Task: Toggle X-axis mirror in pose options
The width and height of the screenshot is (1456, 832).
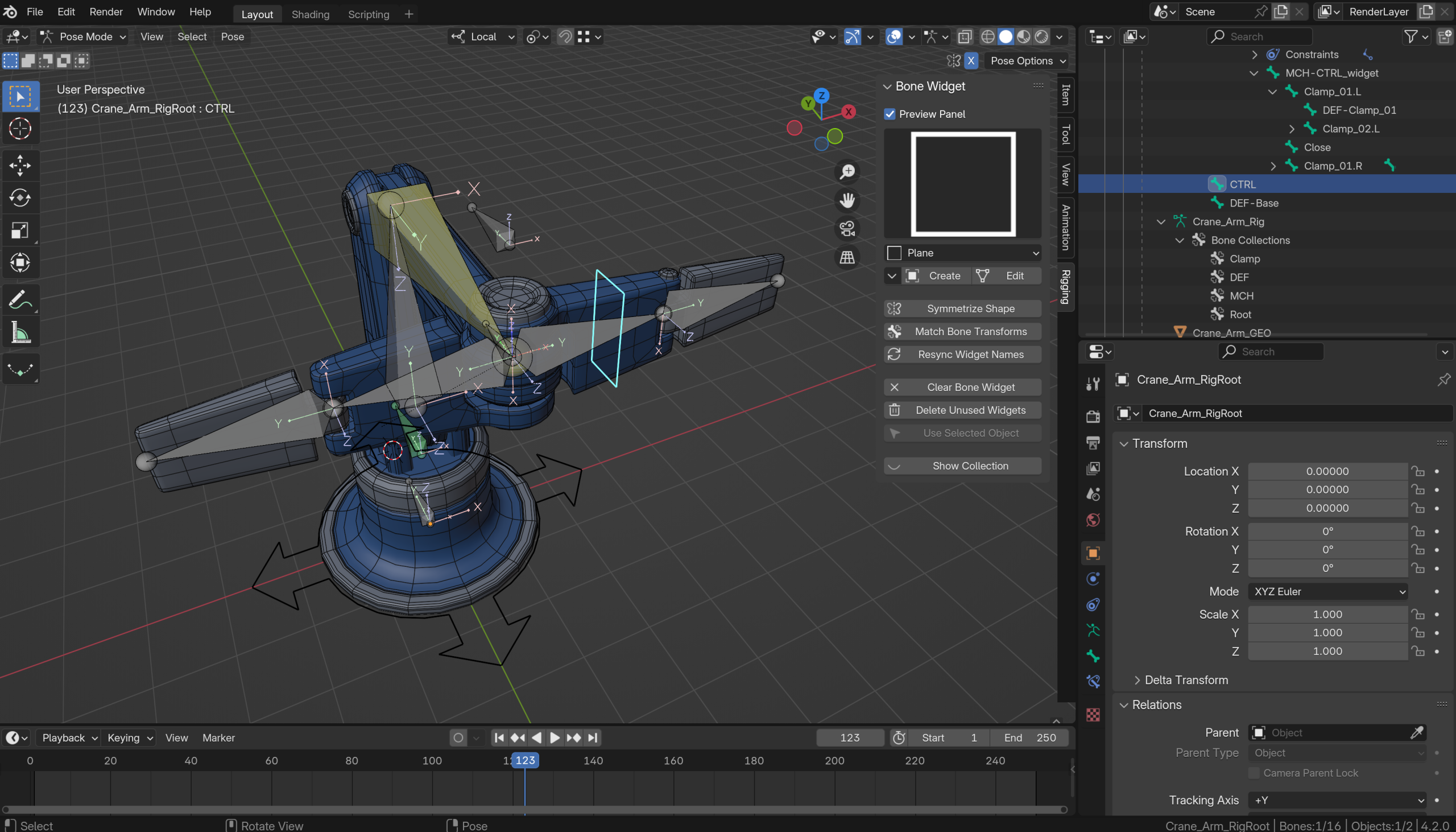Action: pos(971,60)
